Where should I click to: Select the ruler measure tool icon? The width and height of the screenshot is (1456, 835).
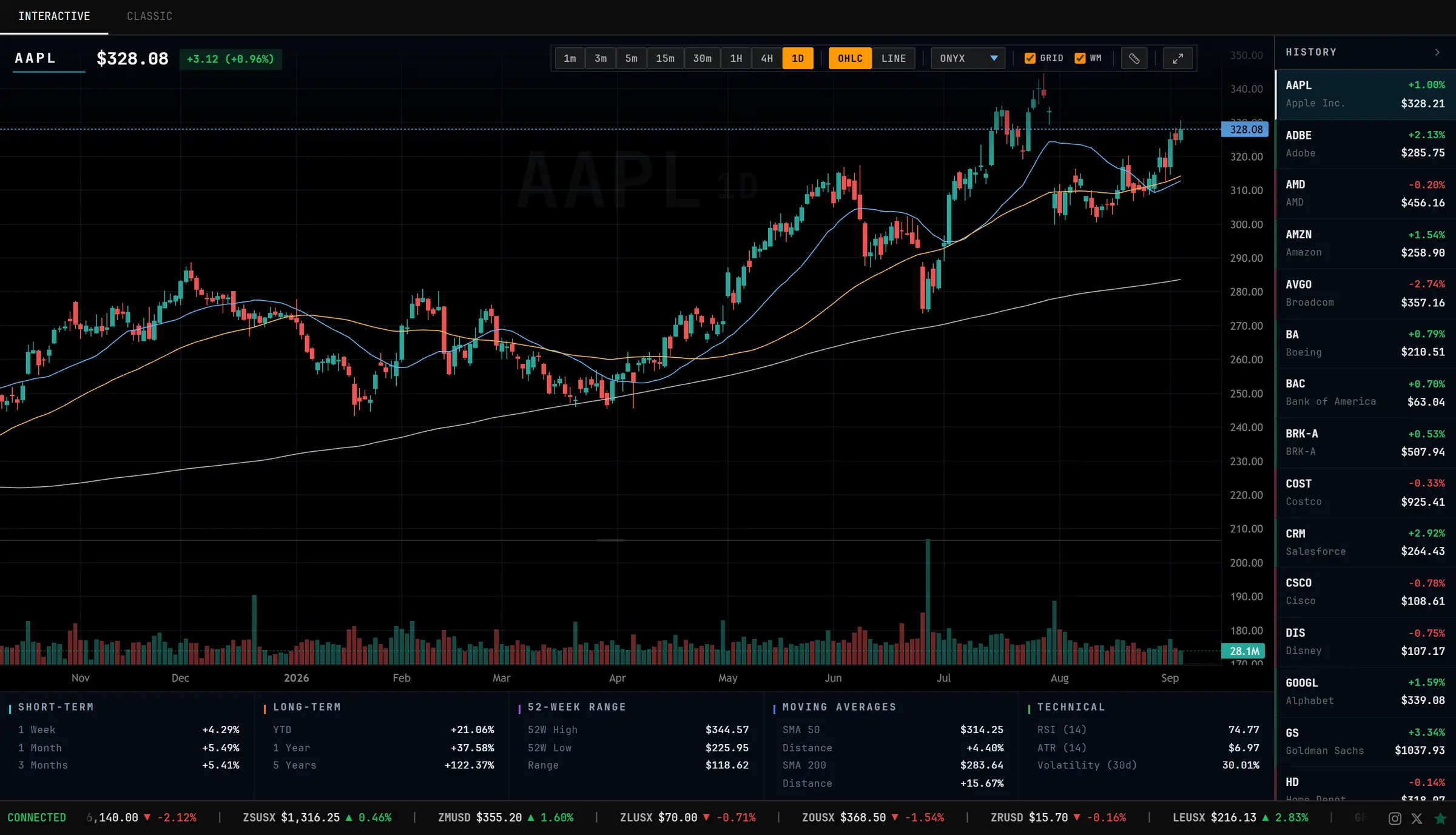pos(1134,58)
